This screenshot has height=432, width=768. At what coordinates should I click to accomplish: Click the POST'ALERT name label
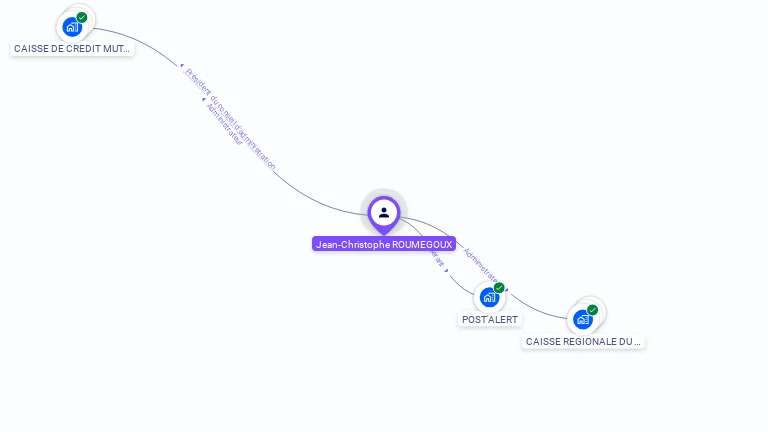490,319
